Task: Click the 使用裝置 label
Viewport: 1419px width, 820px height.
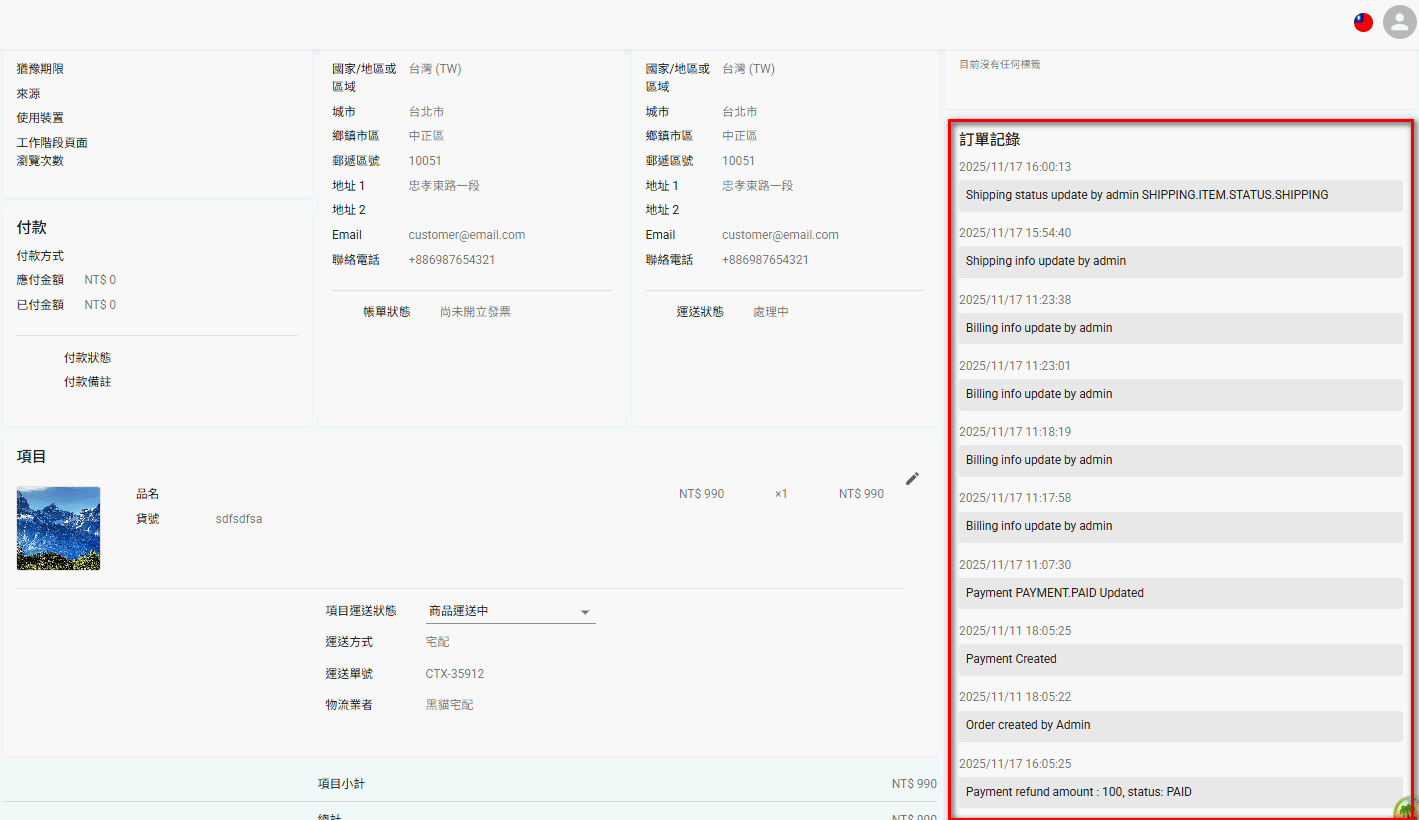Action: [x=40, y=118]
